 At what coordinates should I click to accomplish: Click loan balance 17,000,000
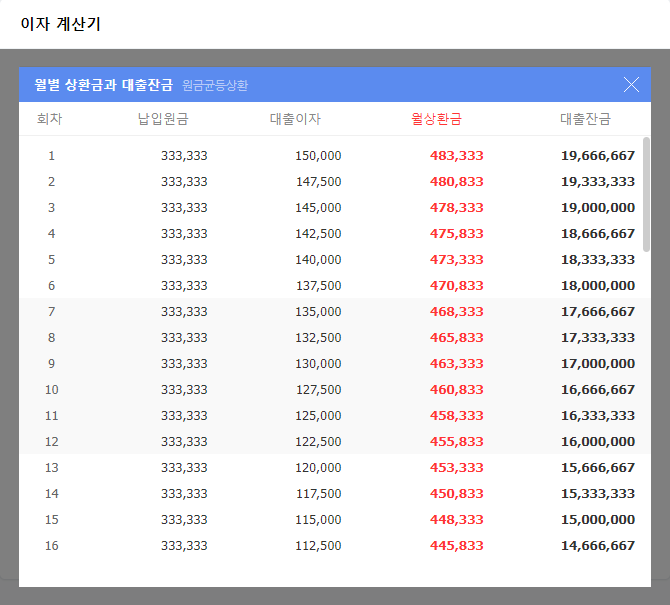598,364
